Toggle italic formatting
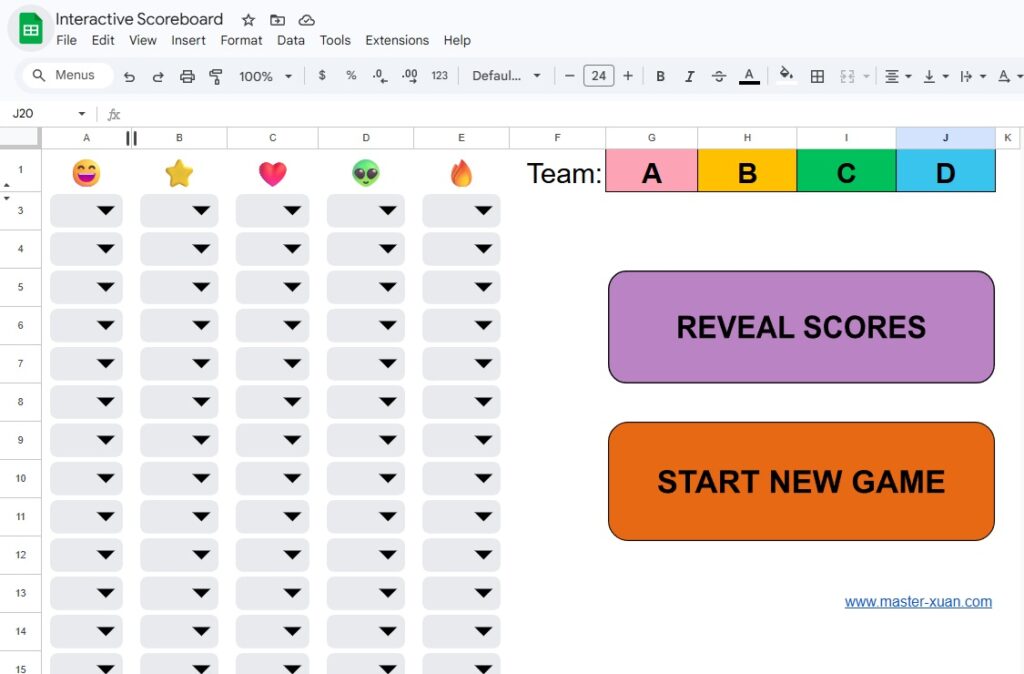1024x674 pixels. coord(689,76)
